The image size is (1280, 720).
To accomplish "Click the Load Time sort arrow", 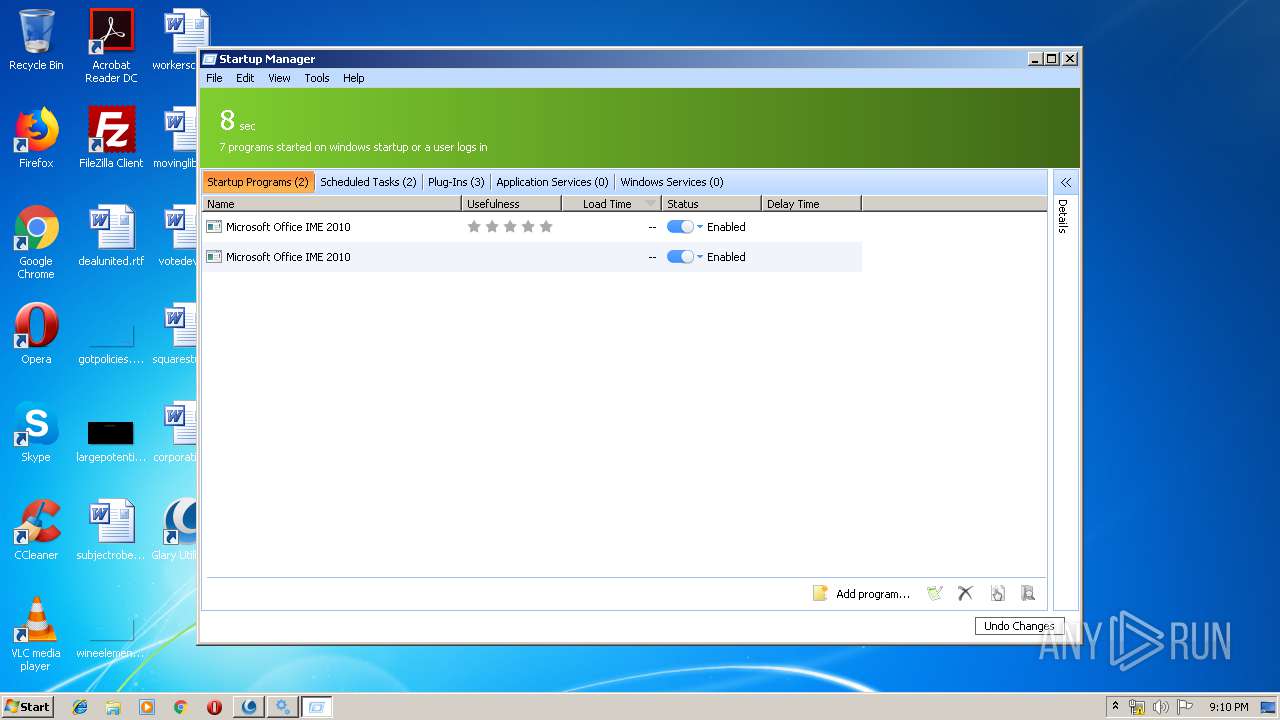I will tap(651, 204).
